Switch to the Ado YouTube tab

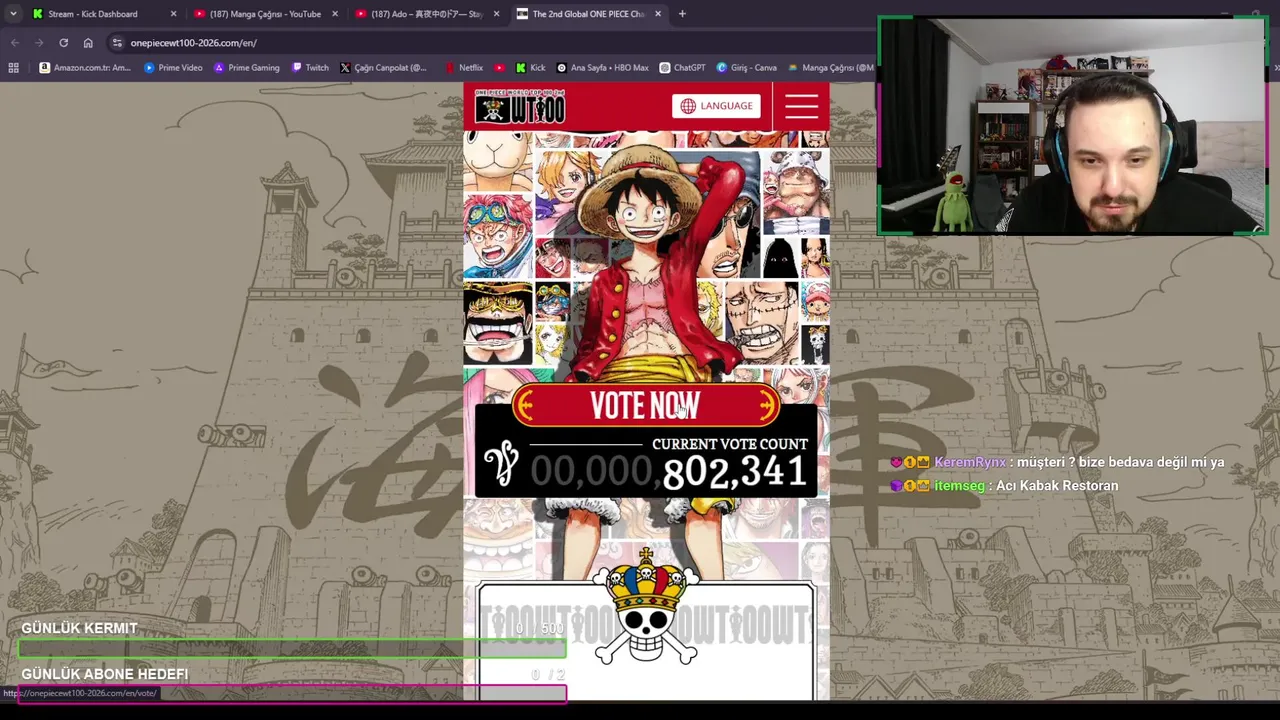coord(427,14)
